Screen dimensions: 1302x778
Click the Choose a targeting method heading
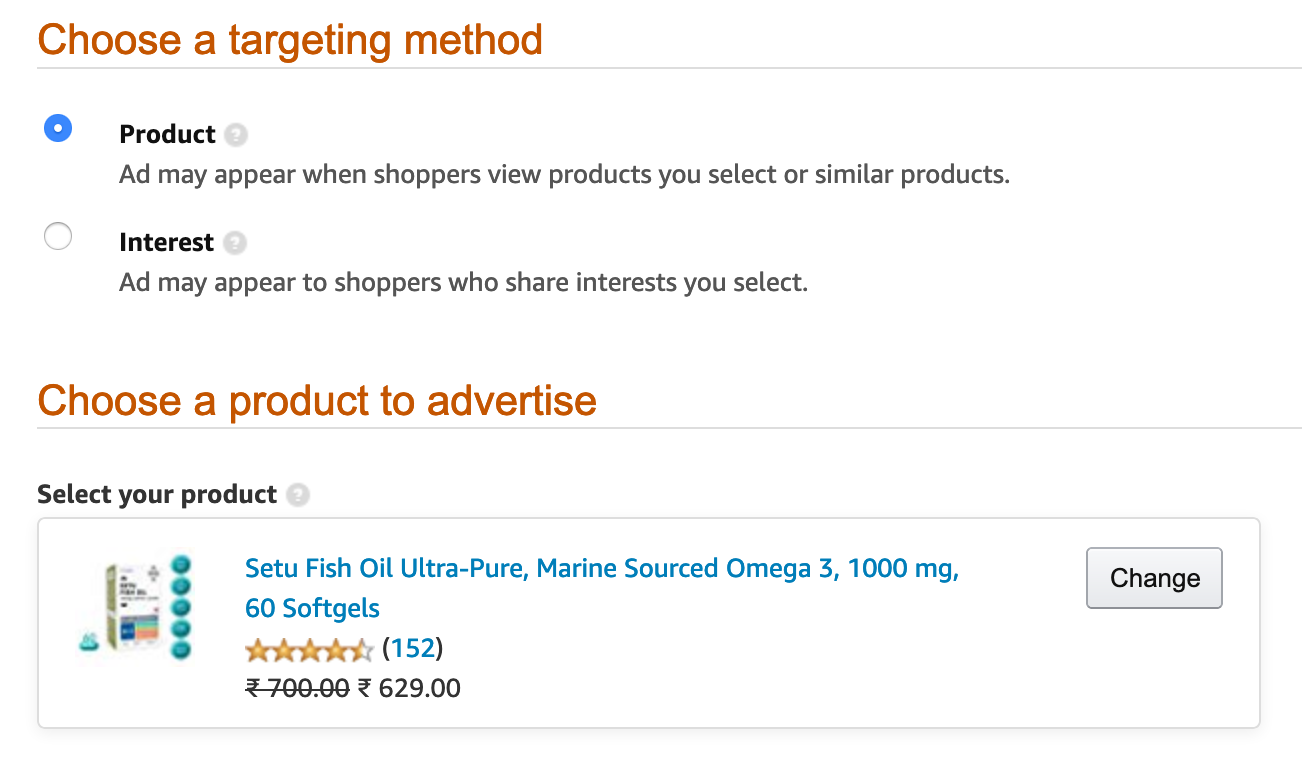[289, 40]
